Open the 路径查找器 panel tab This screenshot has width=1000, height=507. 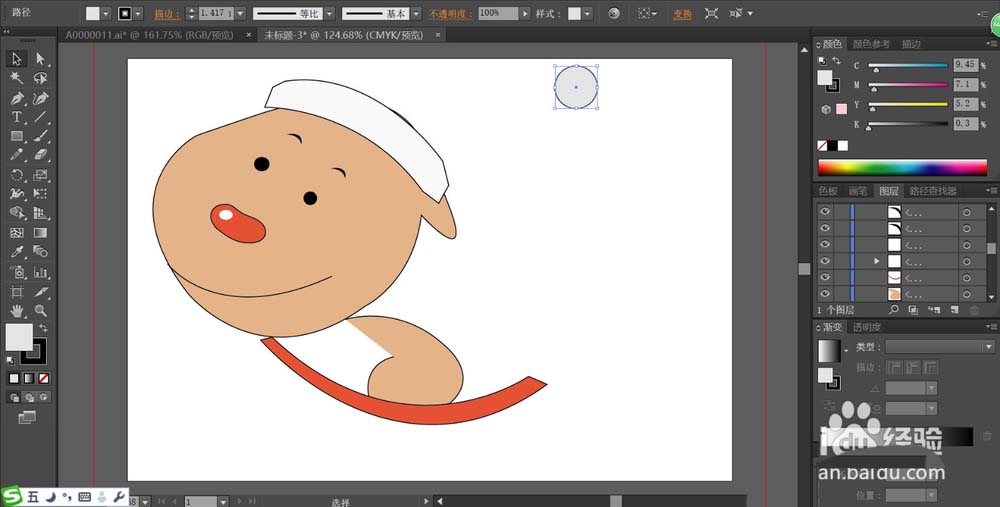(x=932, y=191)
